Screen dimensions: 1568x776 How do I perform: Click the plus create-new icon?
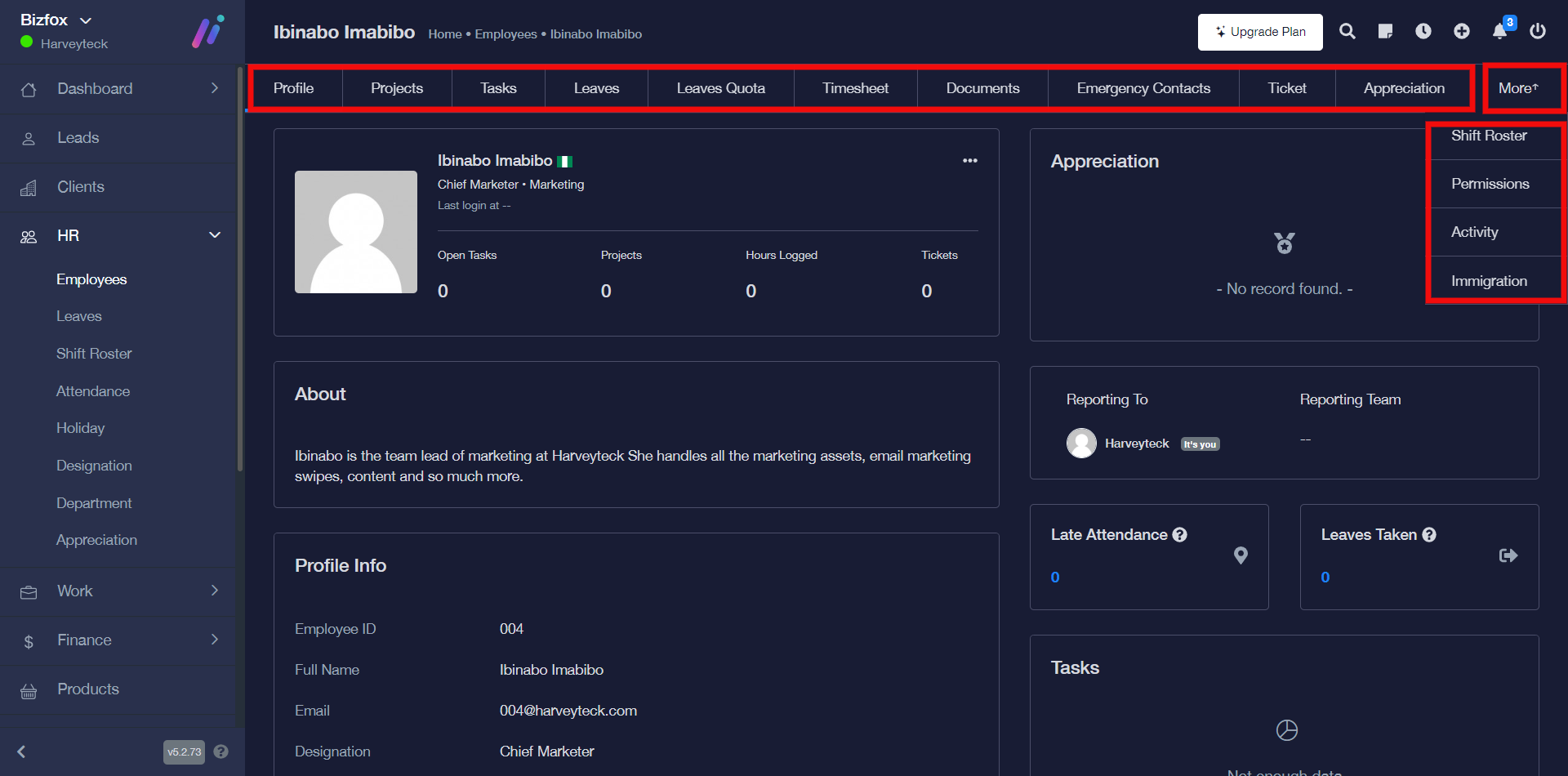1462,32
